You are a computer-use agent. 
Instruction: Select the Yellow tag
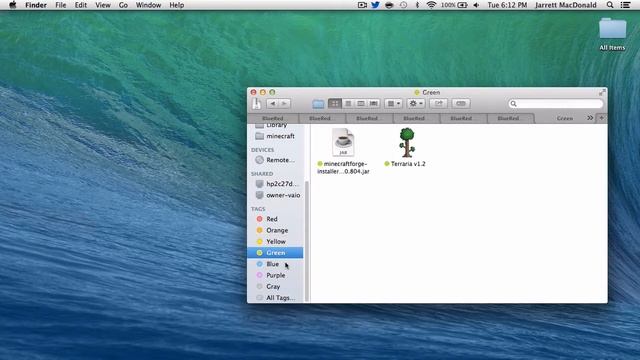(x=276, y=242)
